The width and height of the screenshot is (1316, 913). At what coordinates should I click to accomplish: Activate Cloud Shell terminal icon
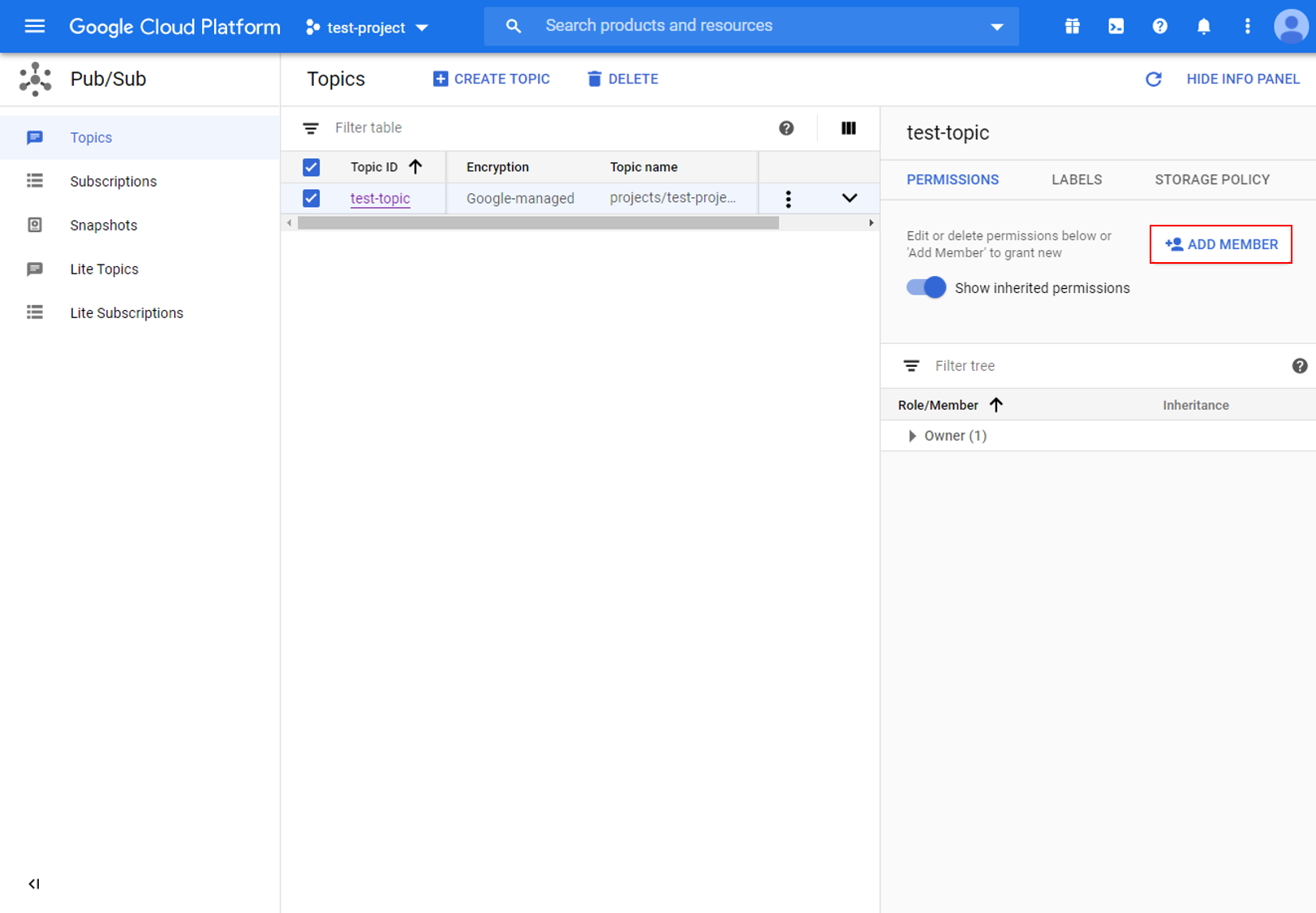tap(1116, 26)
